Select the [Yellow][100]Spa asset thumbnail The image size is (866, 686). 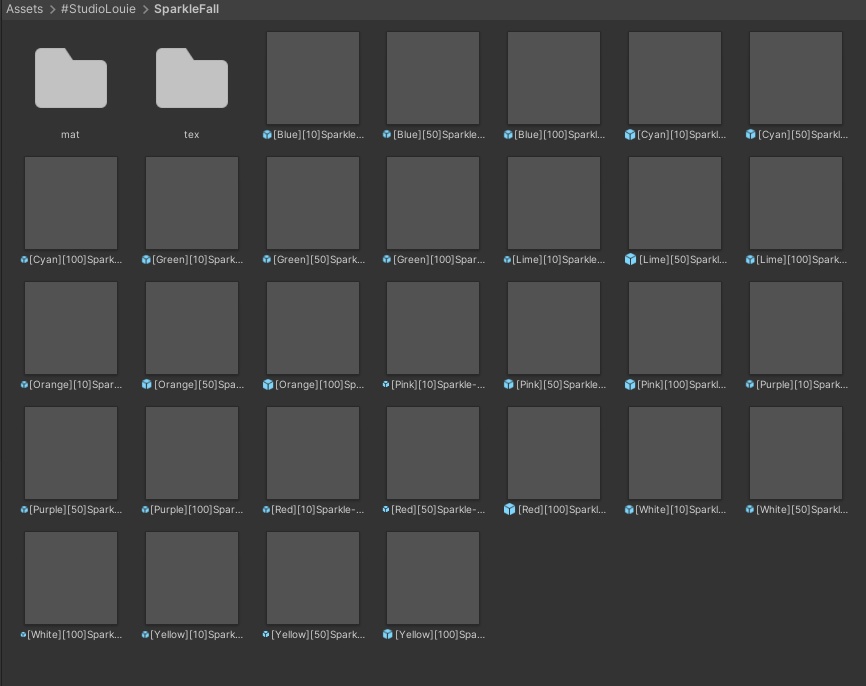(x=433, y=578)
